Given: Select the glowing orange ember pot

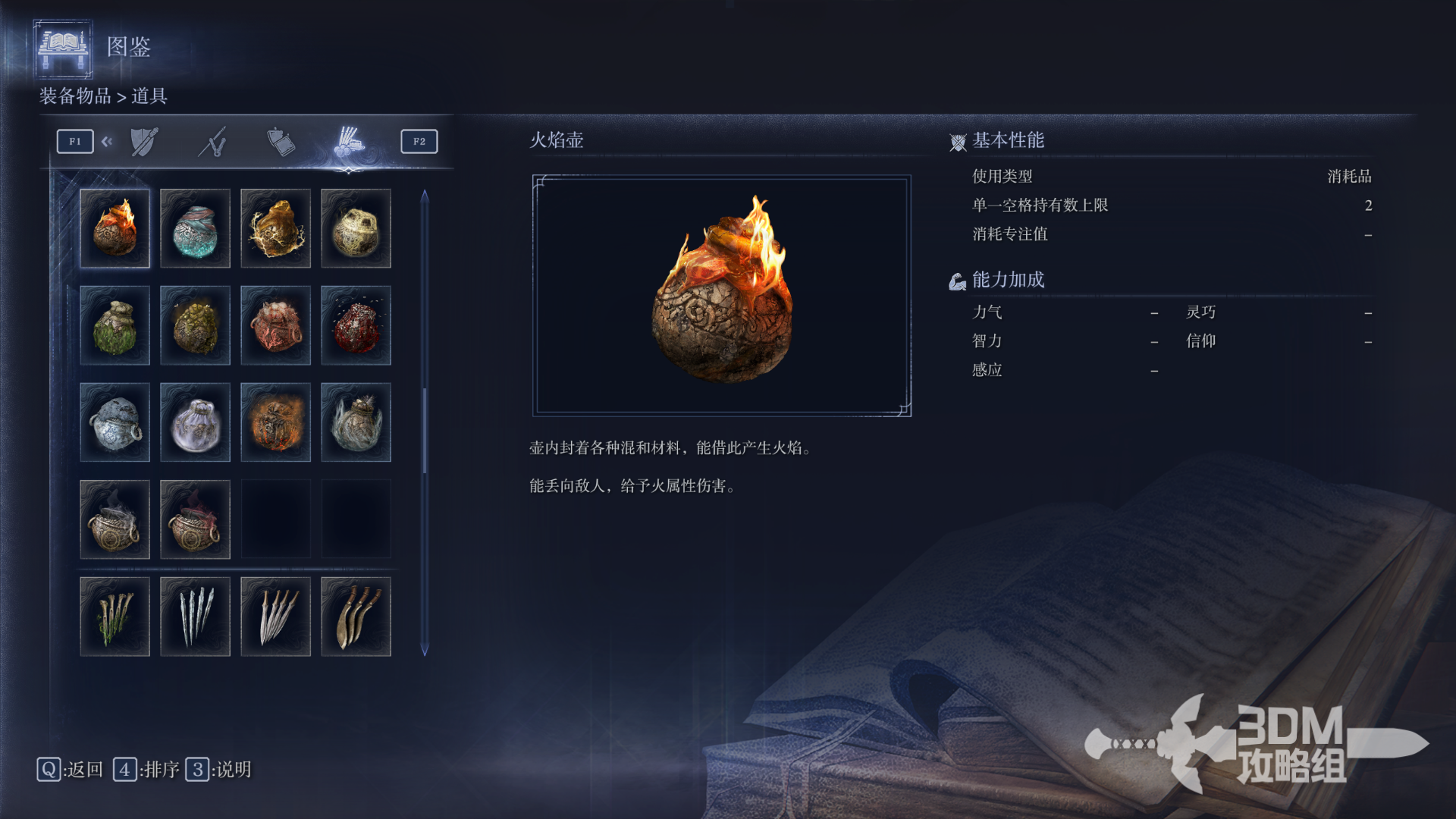Looking at the screenshot, I should click(275, 422).
